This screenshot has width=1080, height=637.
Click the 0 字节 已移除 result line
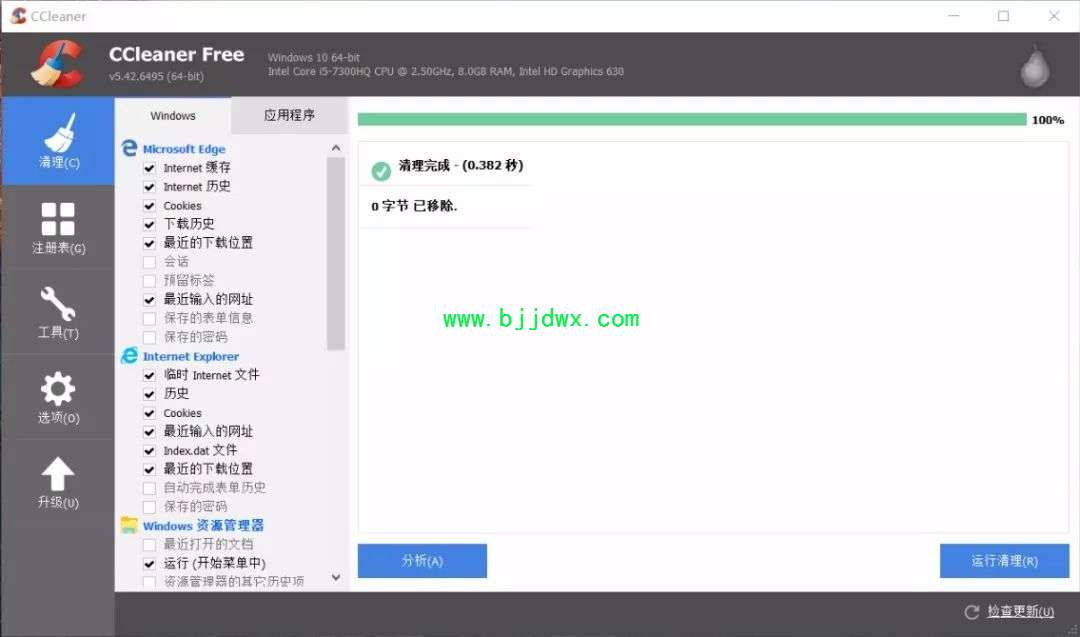coord(414,206)
